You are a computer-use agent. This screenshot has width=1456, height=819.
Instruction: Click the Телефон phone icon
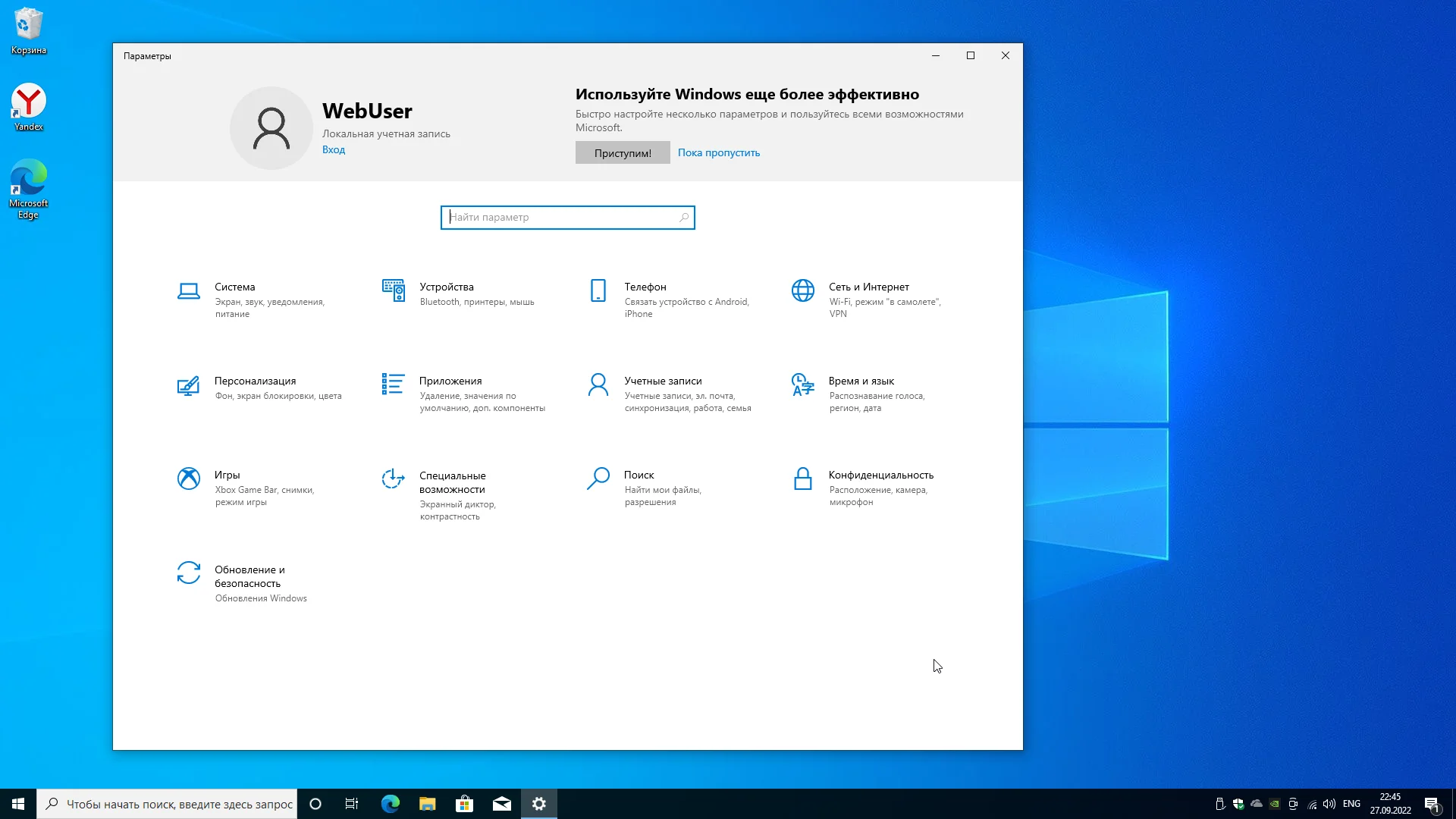[x=598, y=290]
